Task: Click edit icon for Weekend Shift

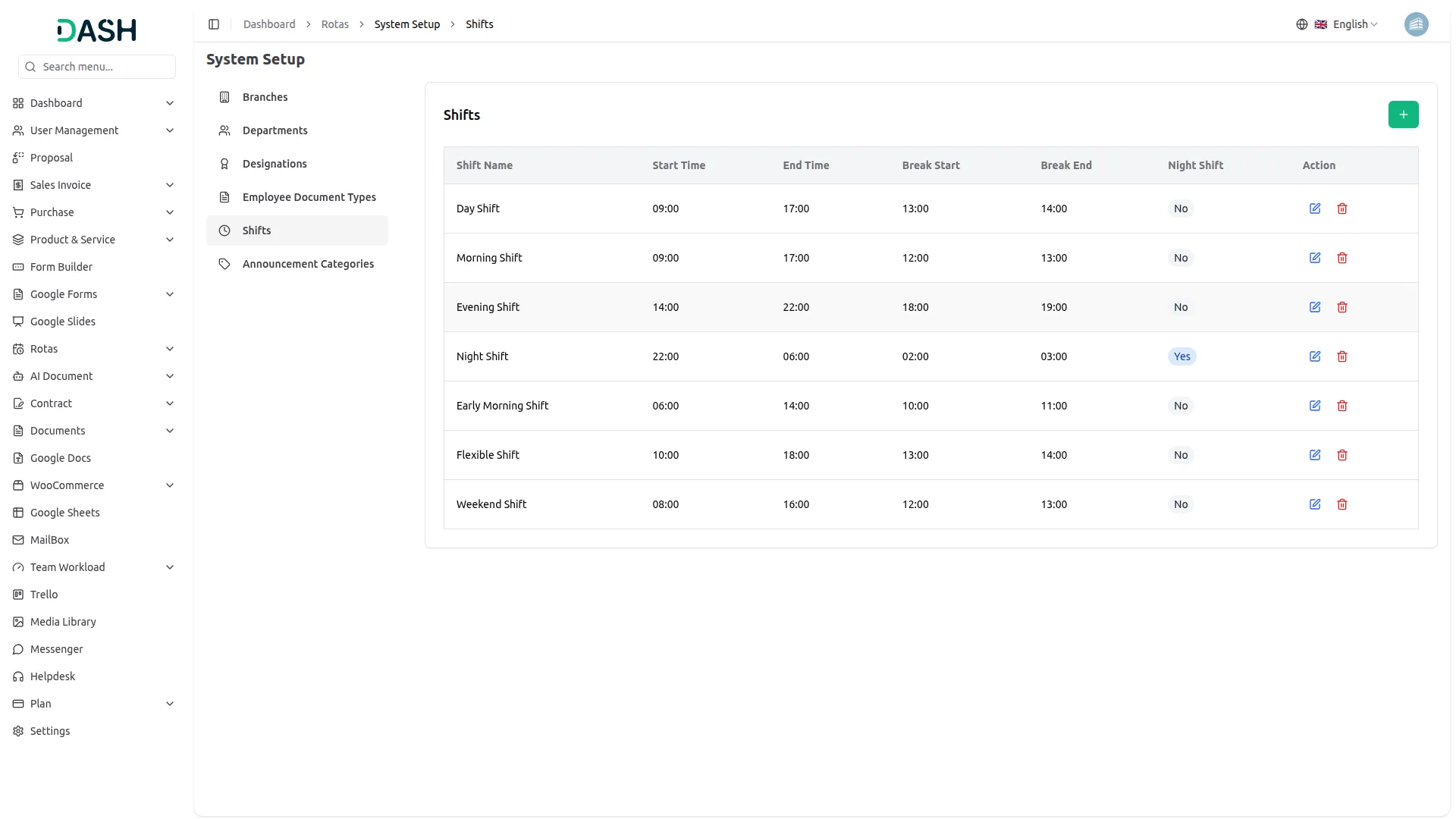Action: point(1315,504)
